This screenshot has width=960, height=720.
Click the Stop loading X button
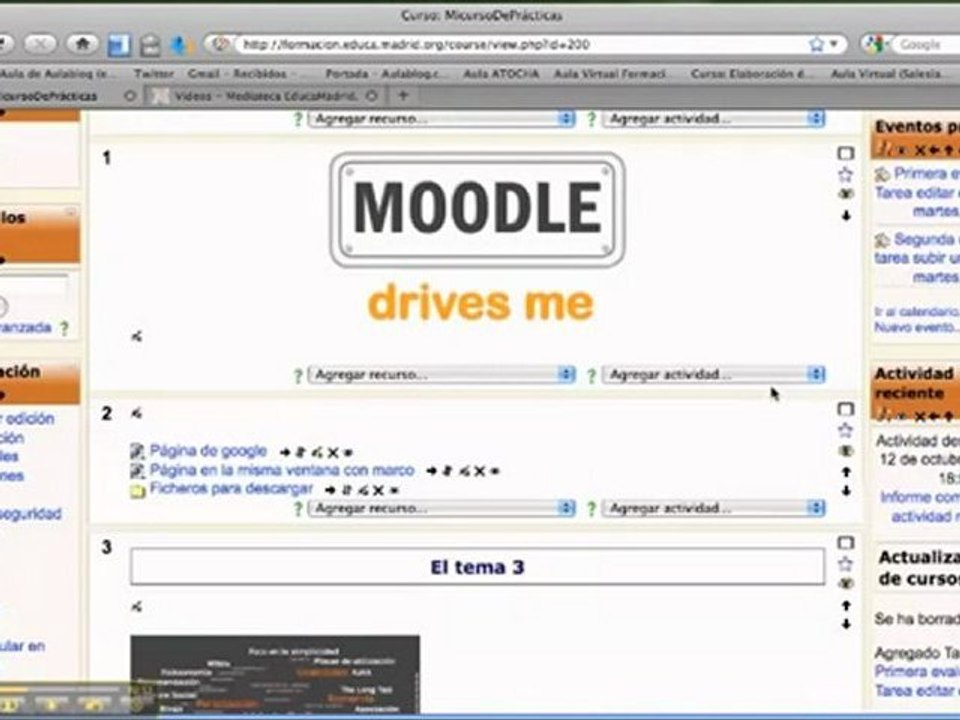[x=40, y=43]
